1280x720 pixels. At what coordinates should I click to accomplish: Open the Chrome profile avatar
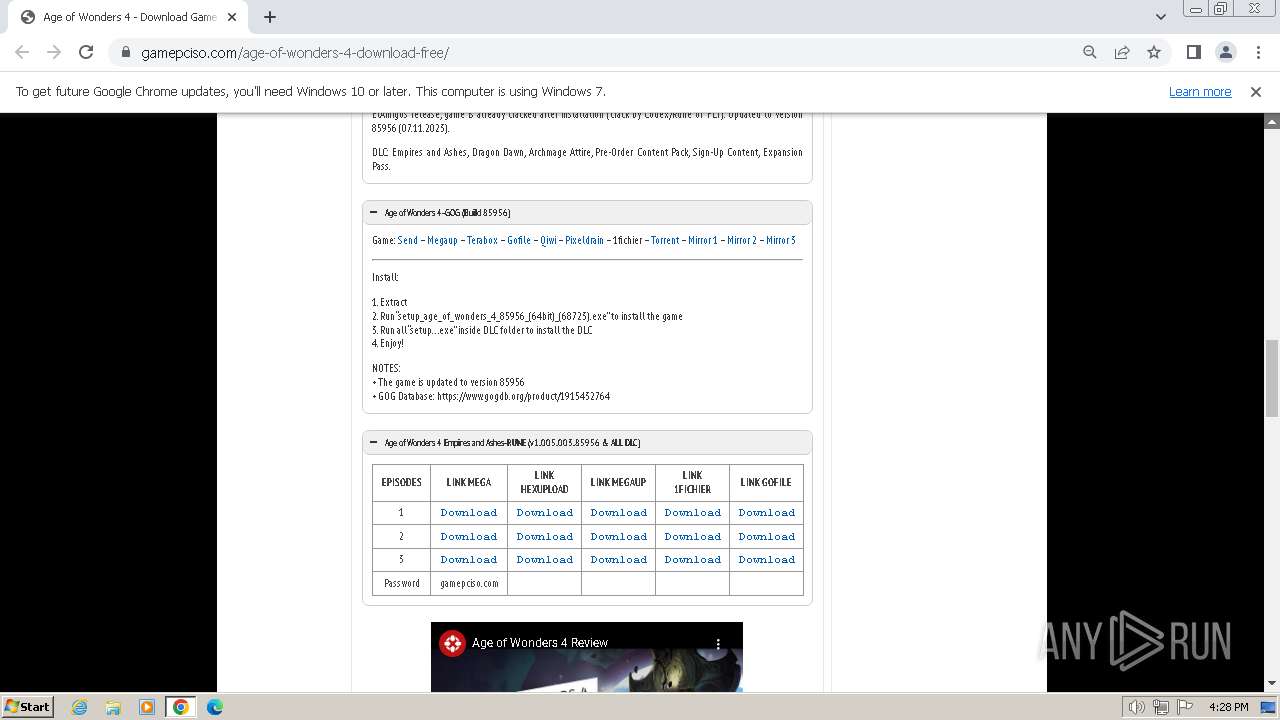coord(1225,52)
